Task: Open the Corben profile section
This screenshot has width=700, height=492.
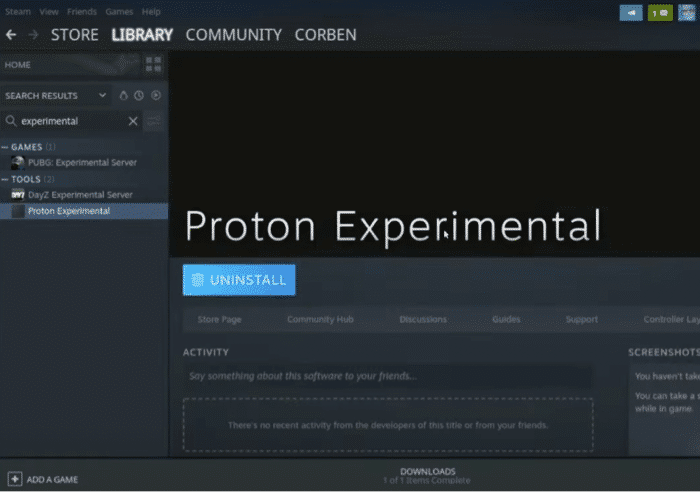Action: (x=325, y=35)
